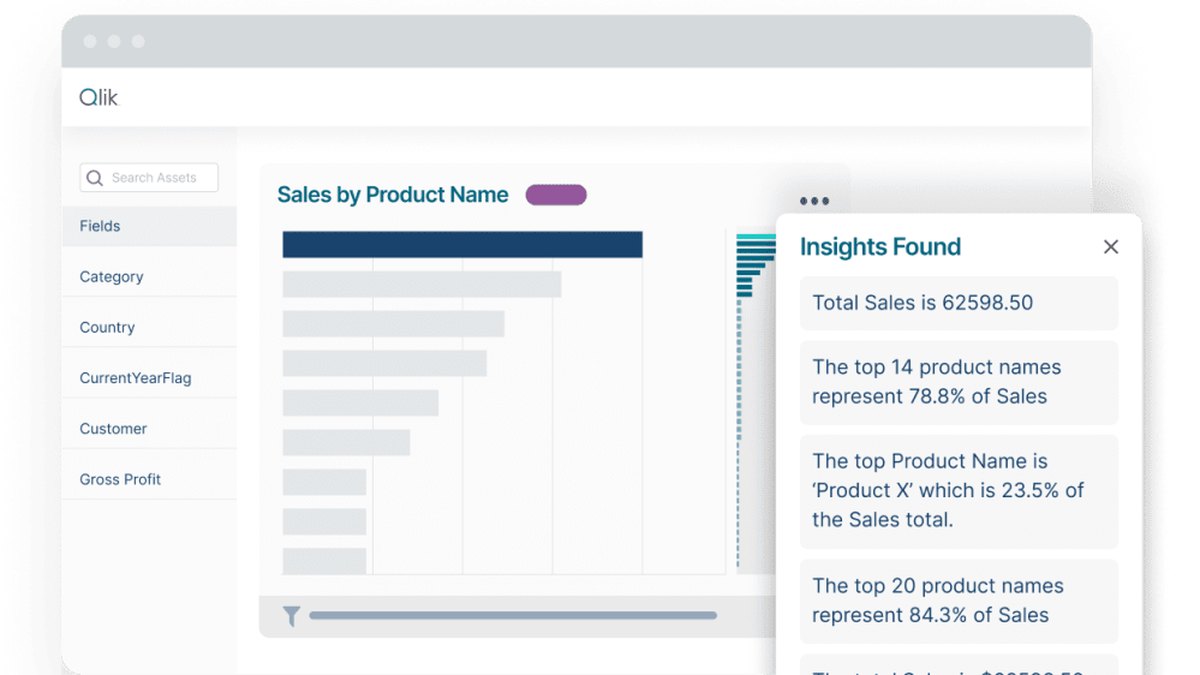Focus the Search Assets field
Image resolution: width=1200 pixels, height=675 pixels.
(x=149, y=178)
